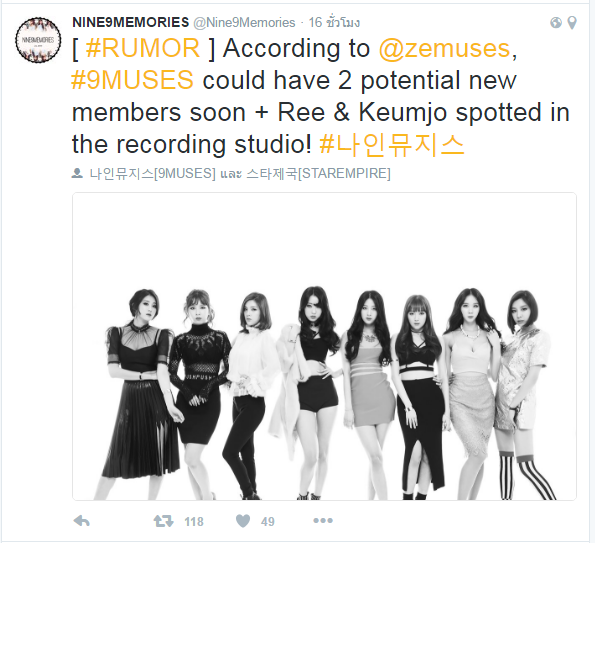
Task: Click the 118 retweet count
Action: (194, 522)
